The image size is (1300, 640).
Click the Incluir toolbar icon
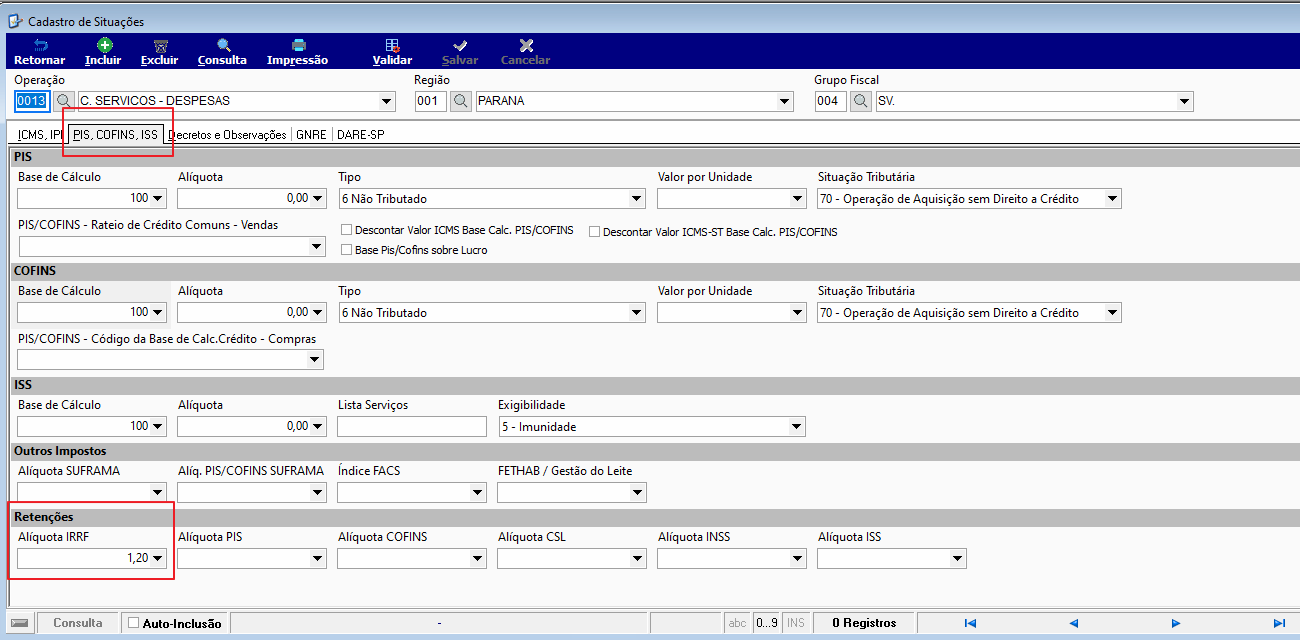pyautogui.click(x=104, y=45)
